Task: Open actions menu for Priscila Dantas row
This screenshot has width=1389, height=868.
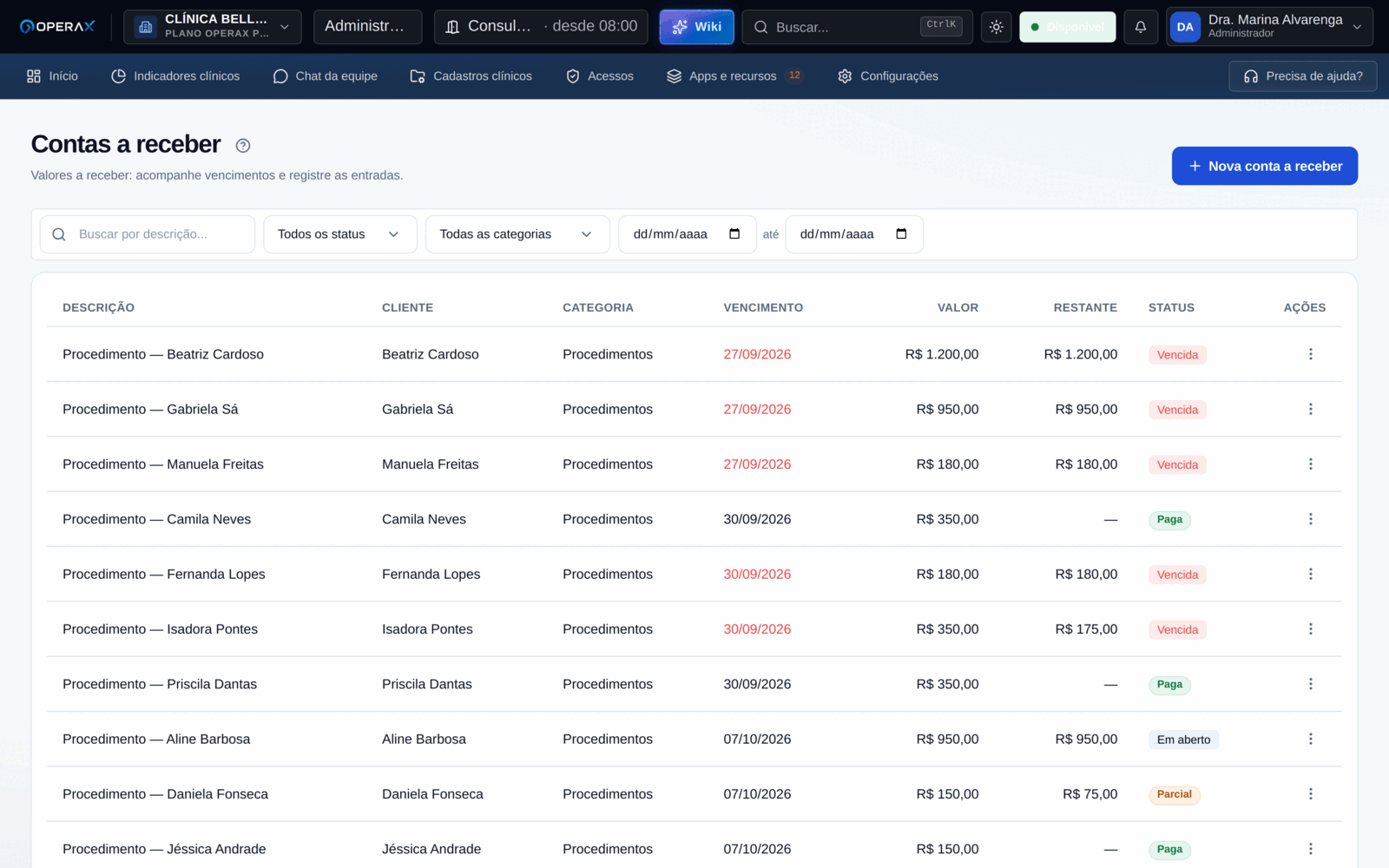Action: pyautogui.click(x=1310, y=684)
